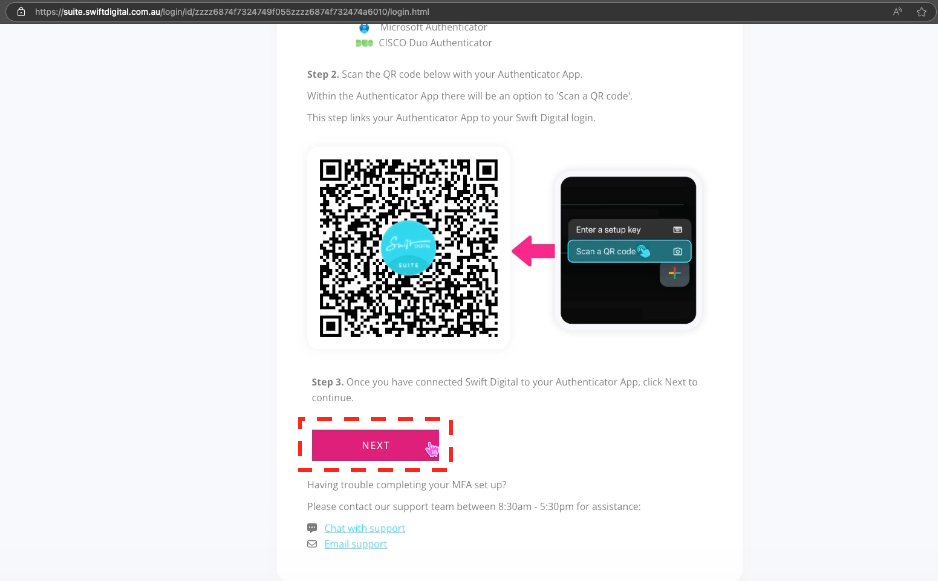The image size is (938, 581).
Task: Click the keyboard icon beside Enter a setup key
Action: (x=677, y=230)
